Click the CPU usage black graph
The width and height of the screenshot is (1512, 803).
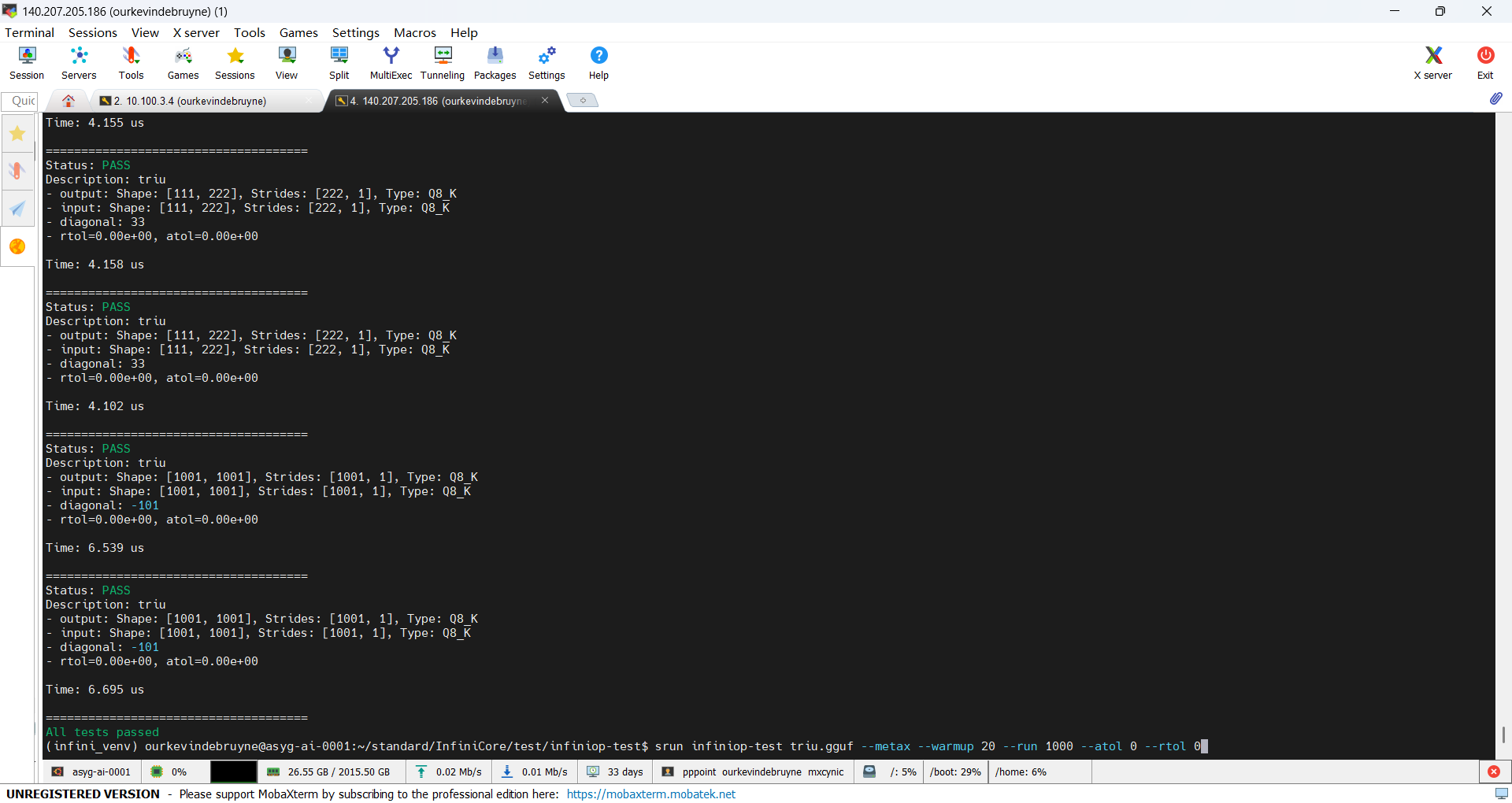pyautogui.click(x=233, y=772)
